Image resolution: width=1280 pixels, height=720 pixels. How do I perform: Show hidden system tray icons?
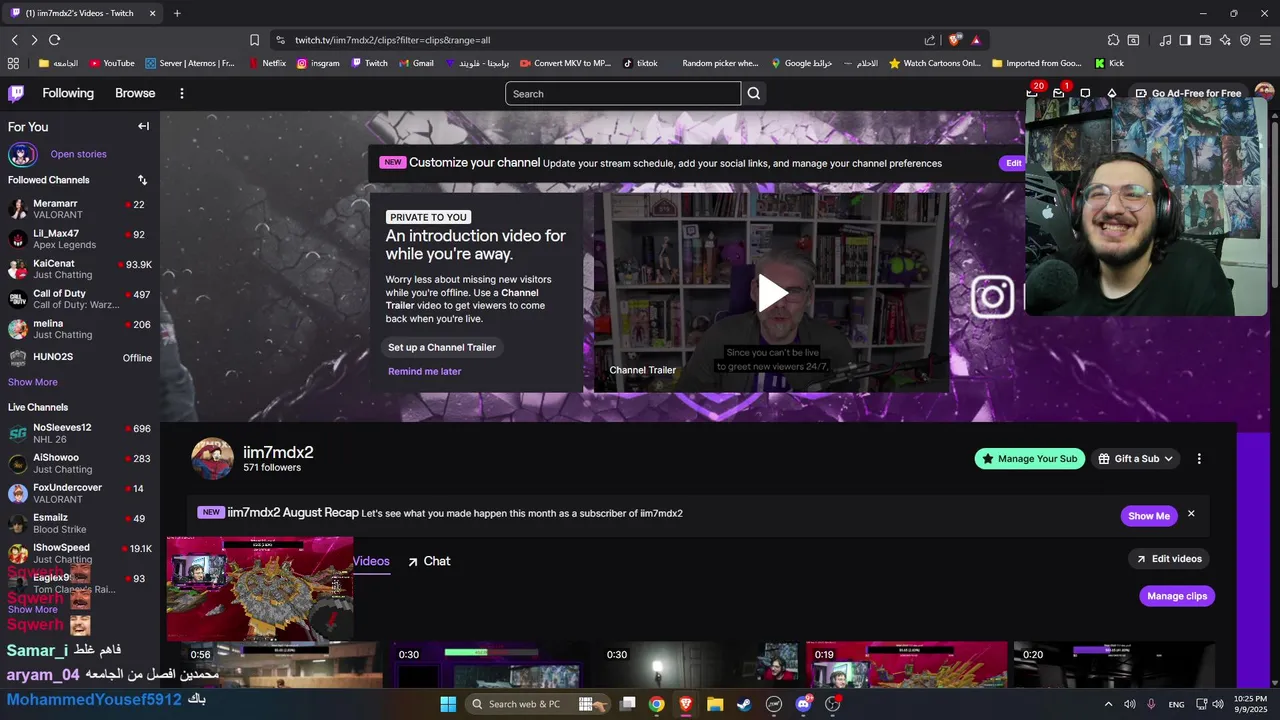tap(1108, 704)
